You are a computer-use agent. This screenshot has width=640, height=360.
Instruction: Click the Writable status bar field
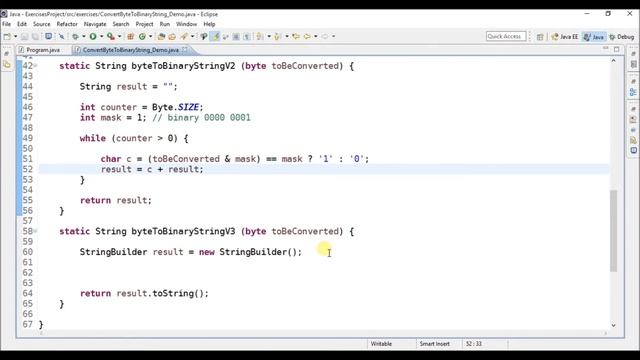[381, 344]
